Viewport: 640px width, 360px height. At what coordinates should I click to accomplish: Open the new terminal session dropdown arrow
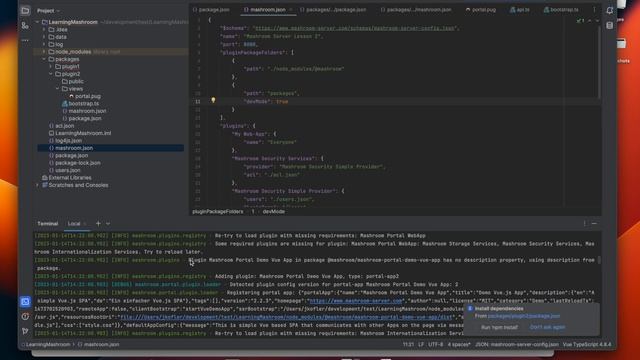click(108, 224)
